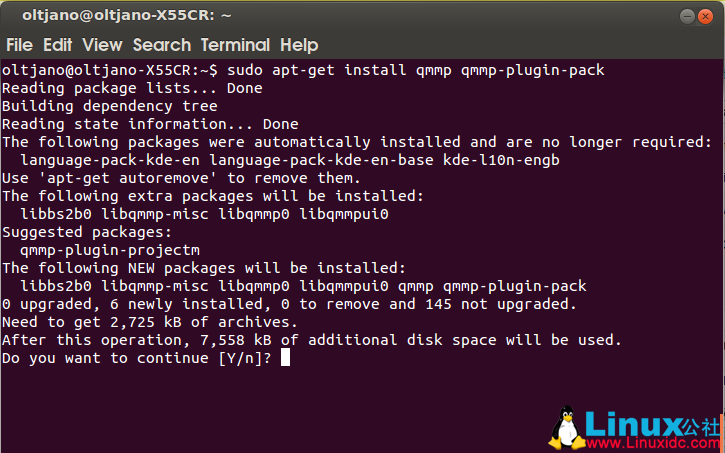Viewport: 725px width, 453px height.
Task: Open the Help menu
Action: (x=299, y=45)
